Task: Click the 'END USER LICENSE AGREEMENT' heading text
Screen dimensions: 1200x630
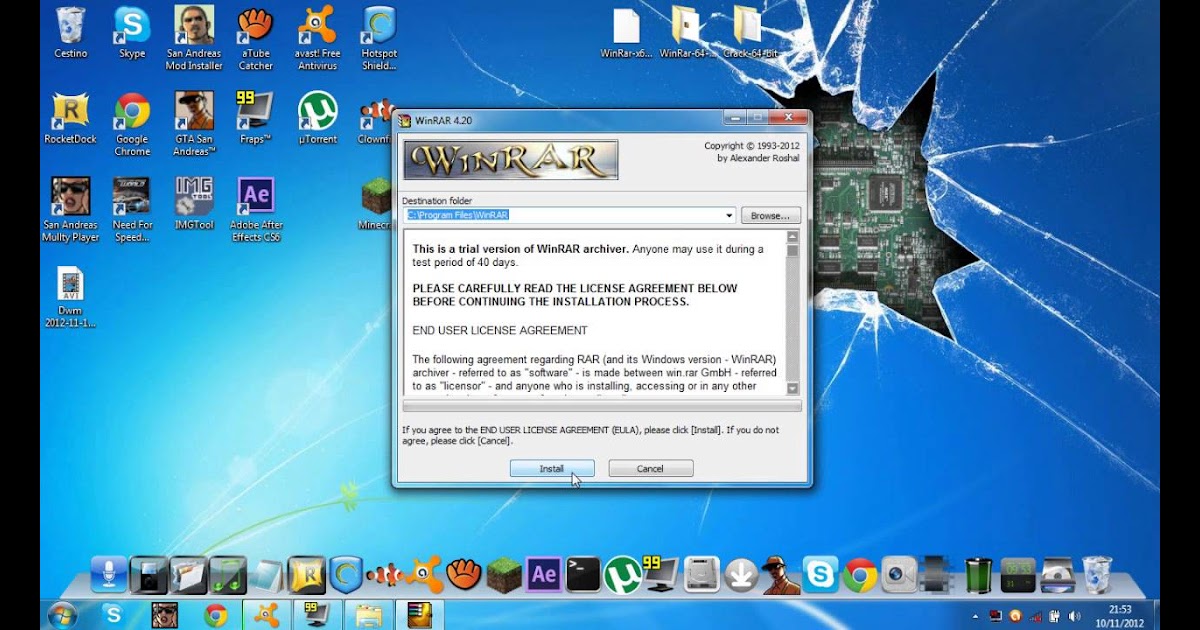Action: 500,330
